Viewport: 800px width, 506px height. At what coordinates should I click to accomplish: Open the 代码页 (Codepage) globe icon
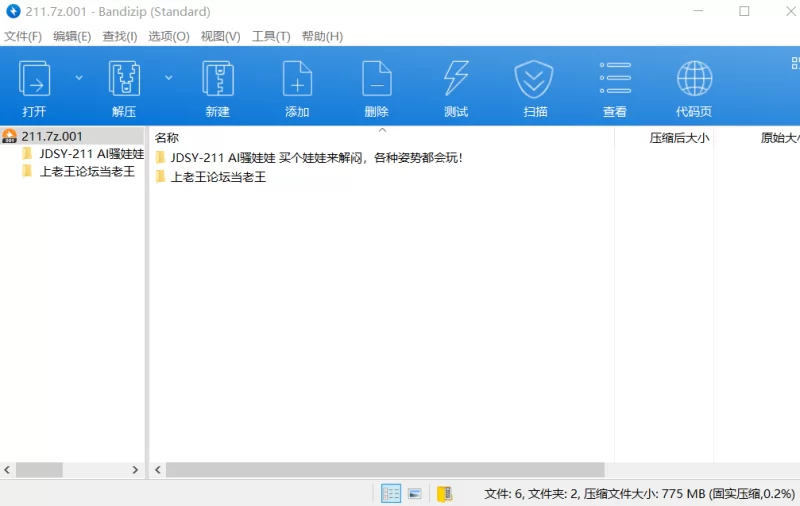(693, 79)
